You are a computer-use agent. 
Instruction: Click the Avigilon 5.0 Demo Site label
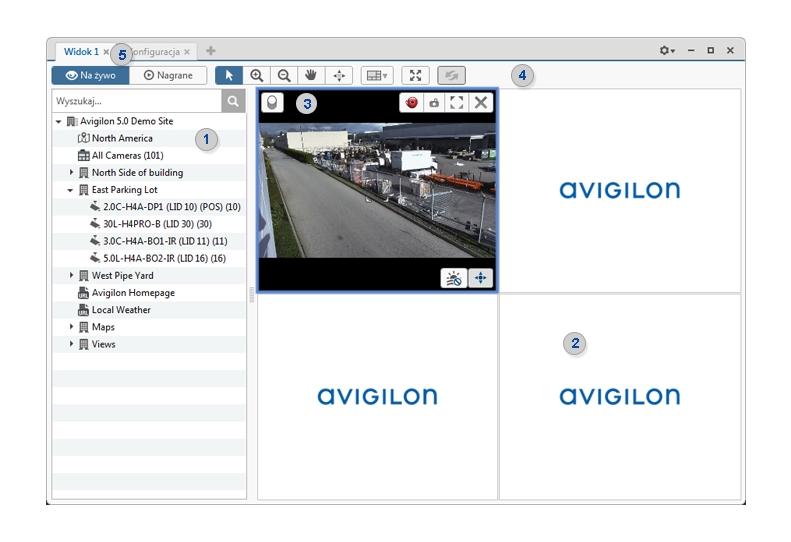(x=127, y=121)
